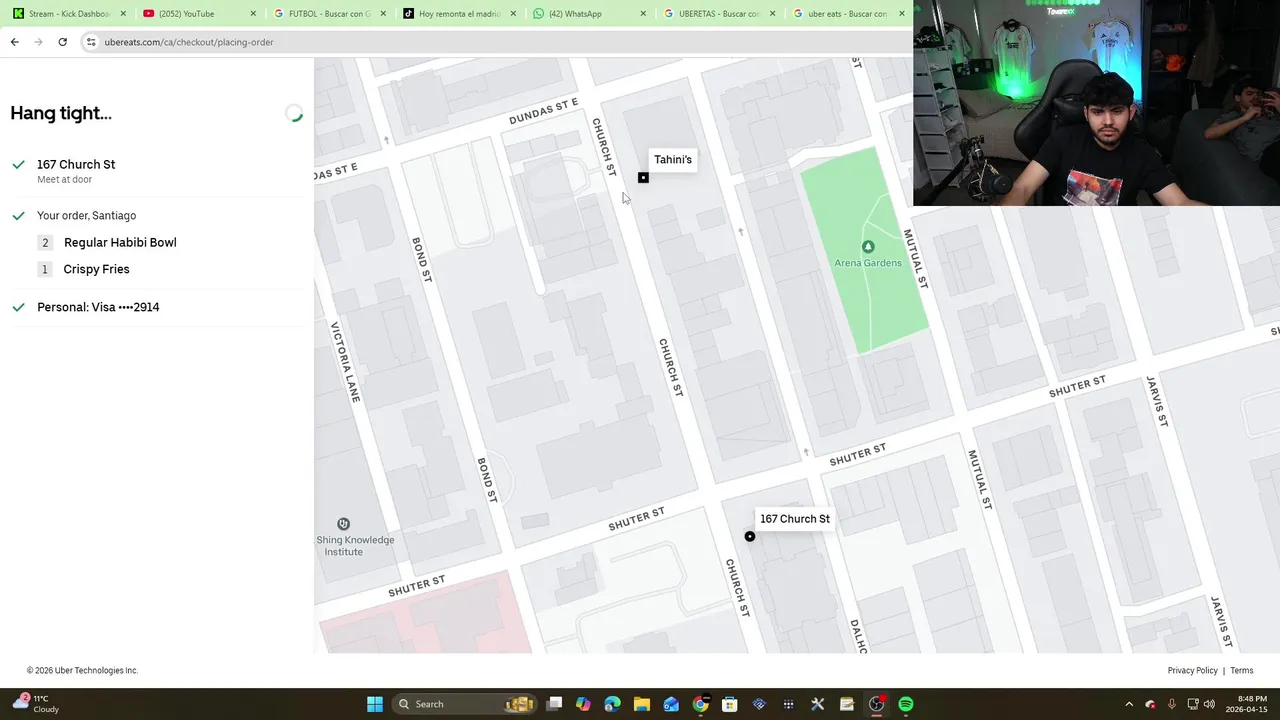The height and width of the screenshot is (720, 1280).
Task: Click the 167 Church St map label
Action: point(795,519)
